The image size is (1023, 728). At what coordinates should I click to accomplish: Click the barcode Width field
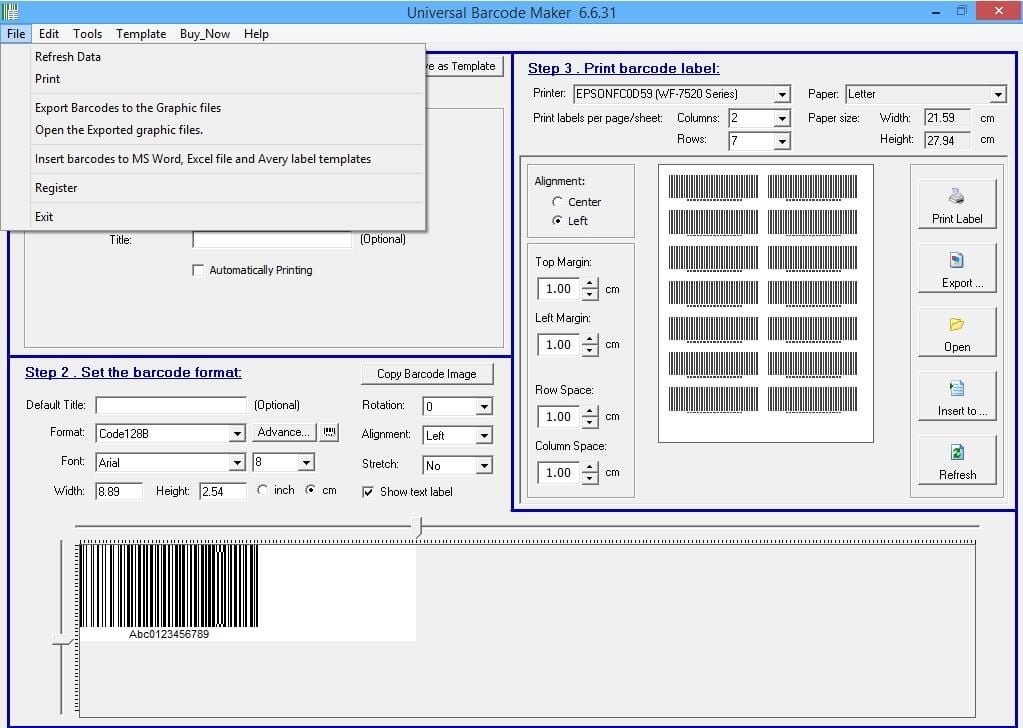119,491
